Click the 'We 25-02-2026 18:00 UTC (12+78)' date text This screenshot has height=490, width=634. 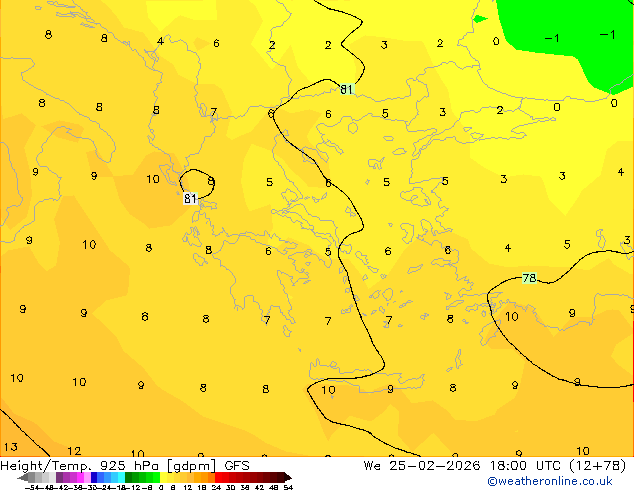(495, 466)
